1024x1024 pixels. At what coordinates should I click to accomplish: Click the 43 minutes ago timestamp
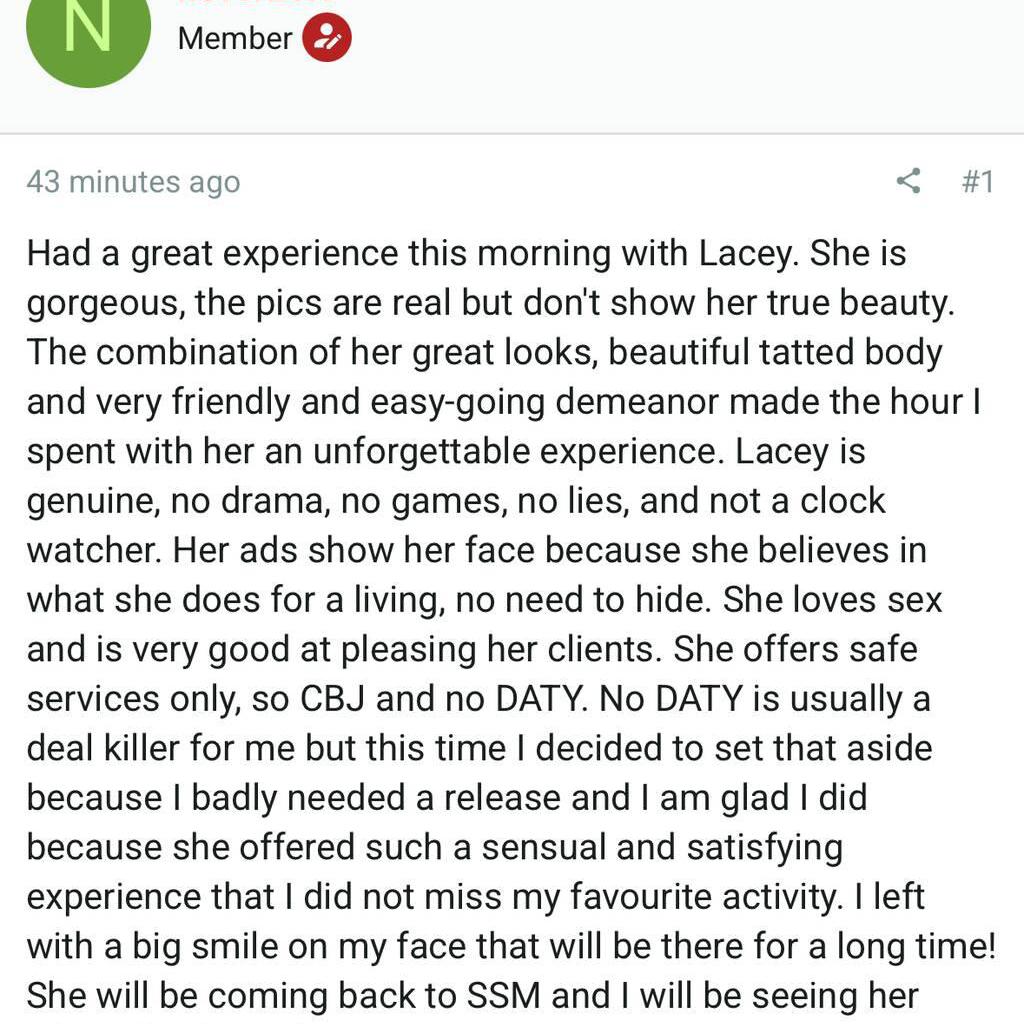(x=133, y=182)
